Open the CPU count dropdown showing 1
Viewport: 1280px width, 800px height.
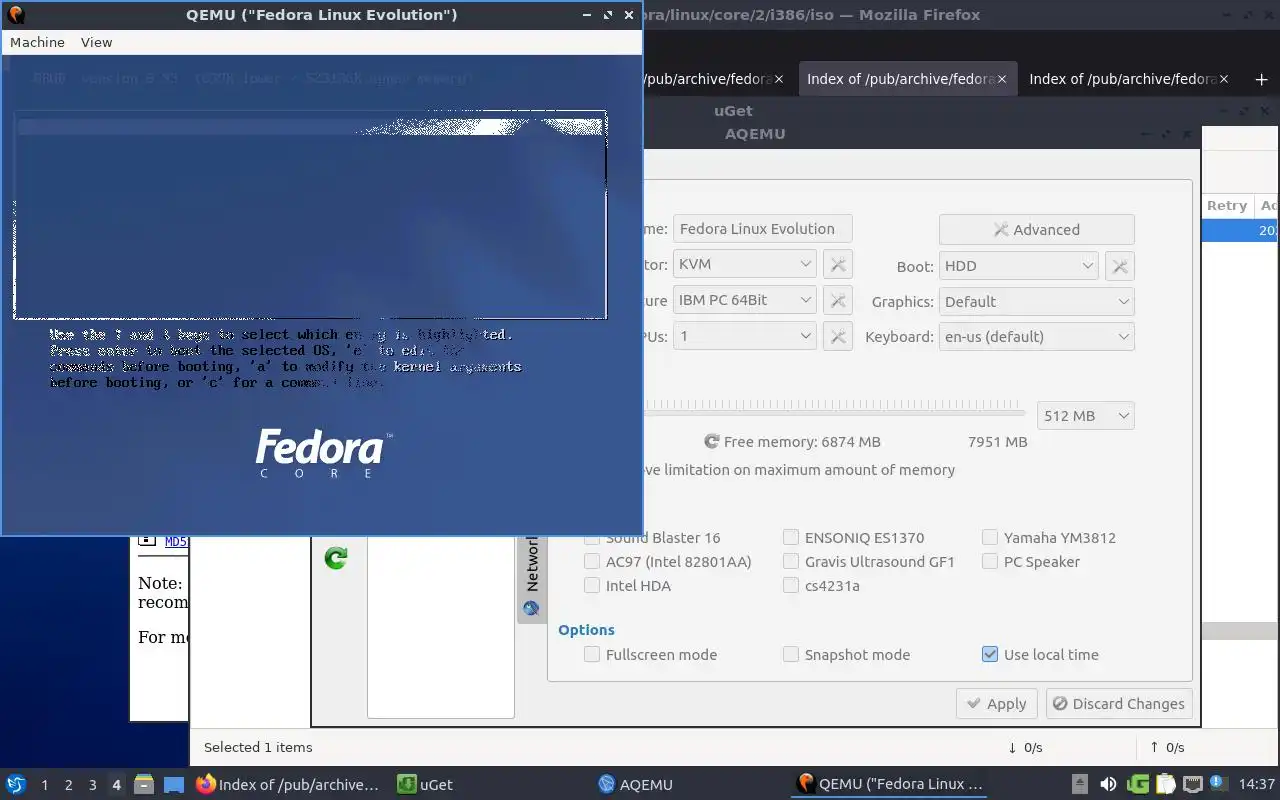[x=744, y=336]
